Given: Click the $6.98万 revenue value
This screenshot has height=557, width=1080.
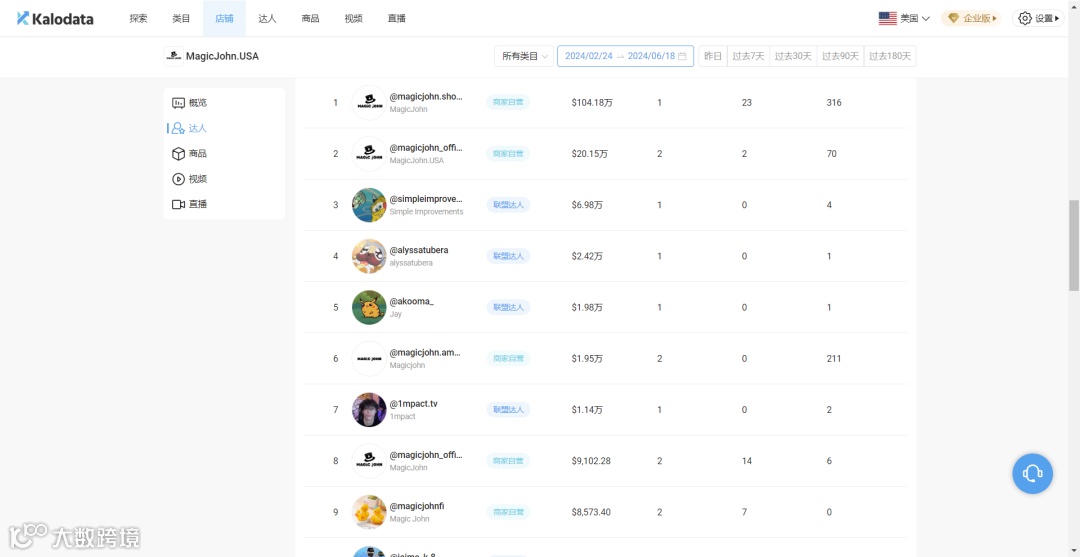Looking at the screenshot, I should (x=588, y=204).
